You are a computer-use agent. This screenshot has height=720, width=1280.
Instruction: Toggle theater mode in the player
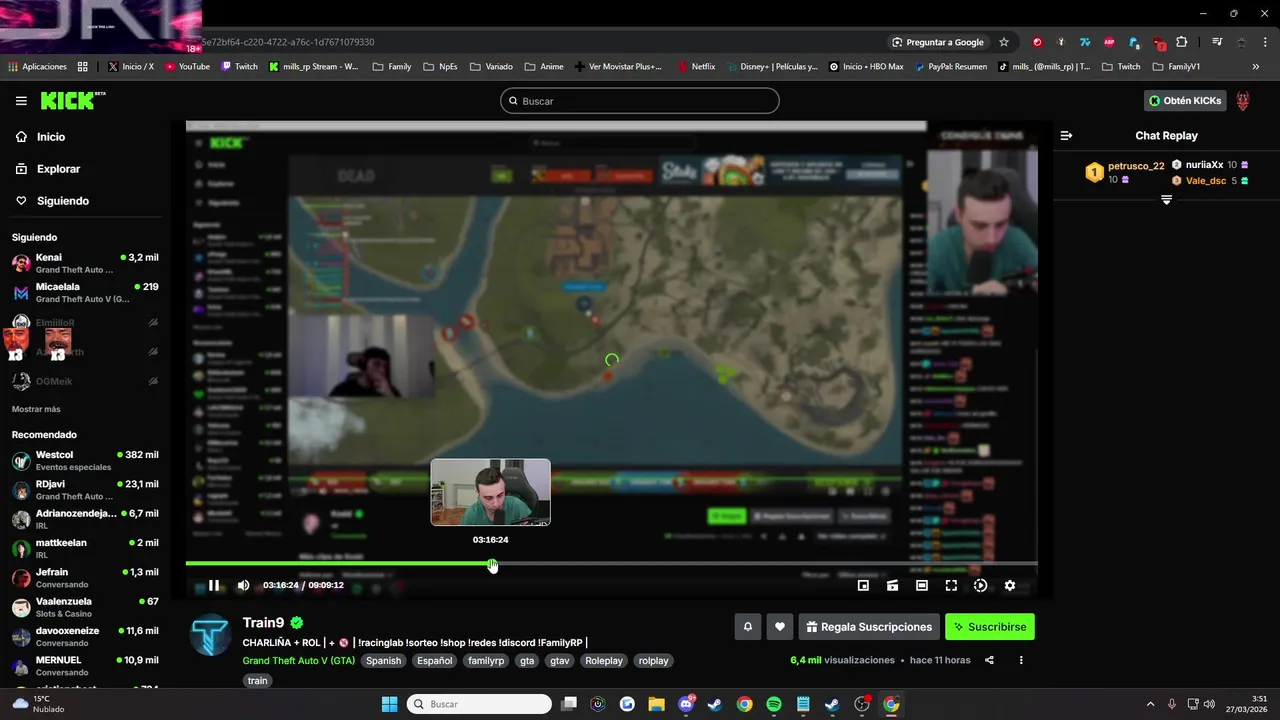pyautogui.click(x=922, y=586)
